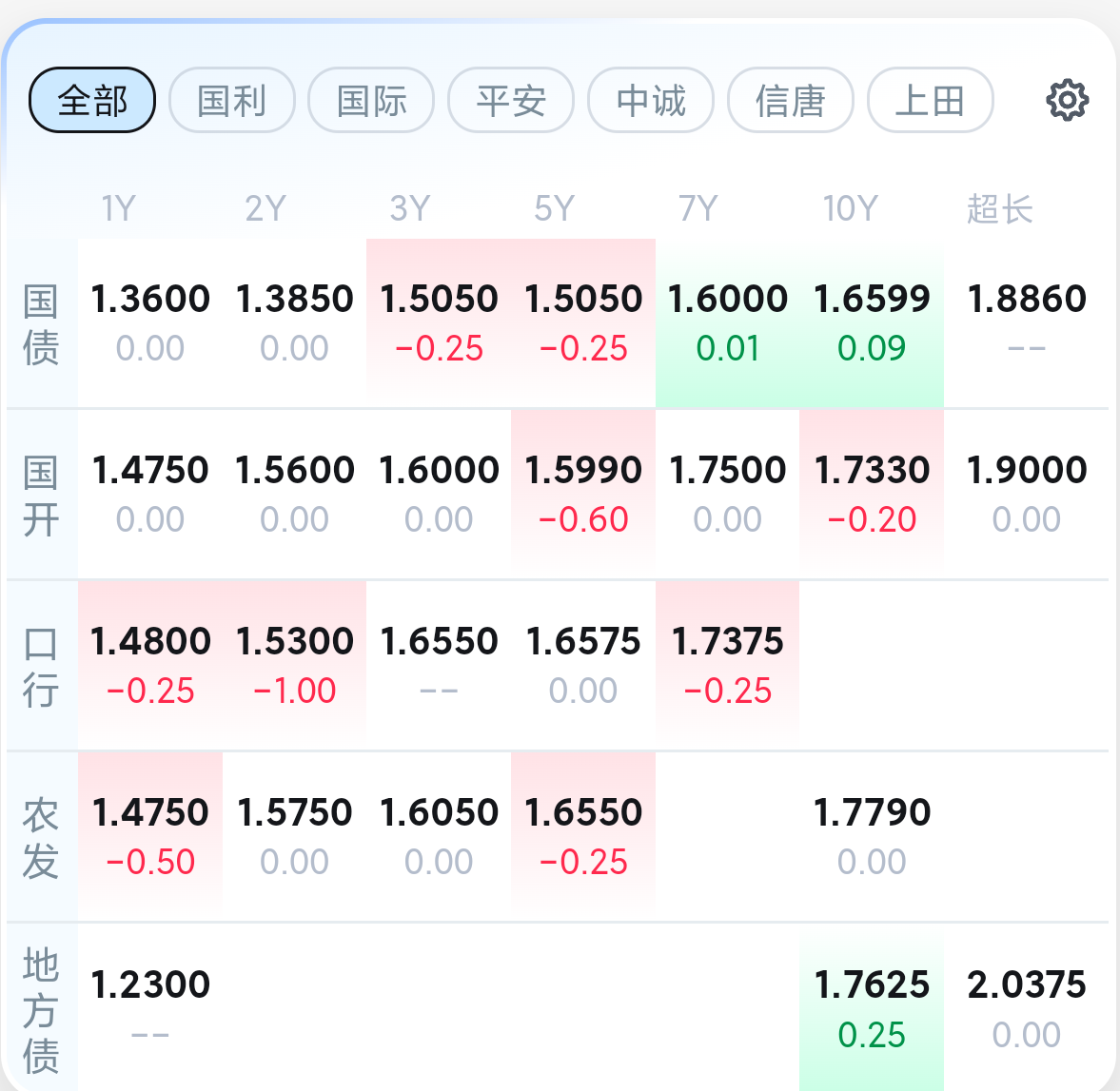
Task: Select 国债 10Y yield 1.6599
Action: pyautogui.click(x=872, y=322)
